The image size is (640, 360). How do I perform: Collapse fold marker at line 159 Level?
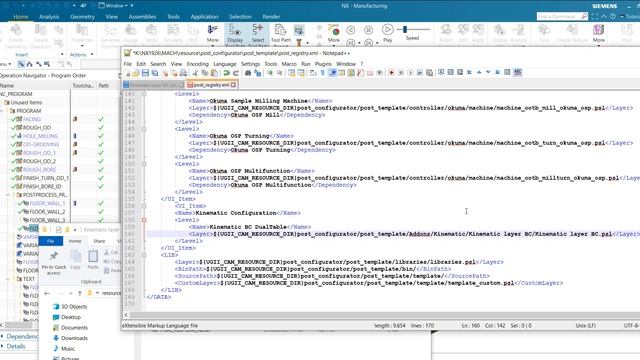(x=144, y=220)
